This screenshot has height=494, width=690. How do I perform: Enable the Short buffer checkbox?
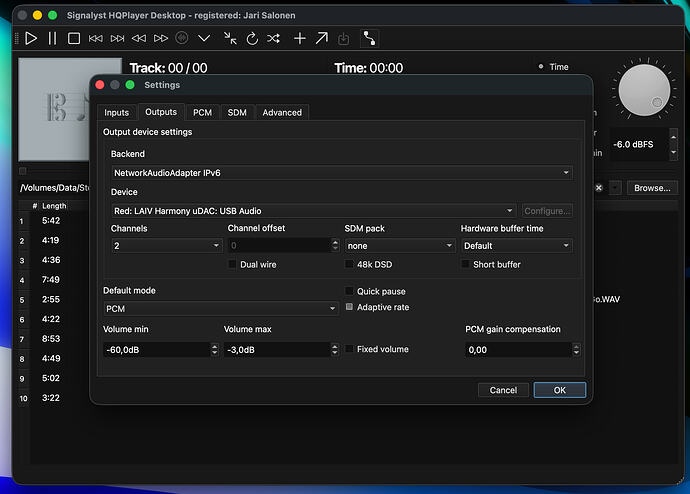(465, 264)
